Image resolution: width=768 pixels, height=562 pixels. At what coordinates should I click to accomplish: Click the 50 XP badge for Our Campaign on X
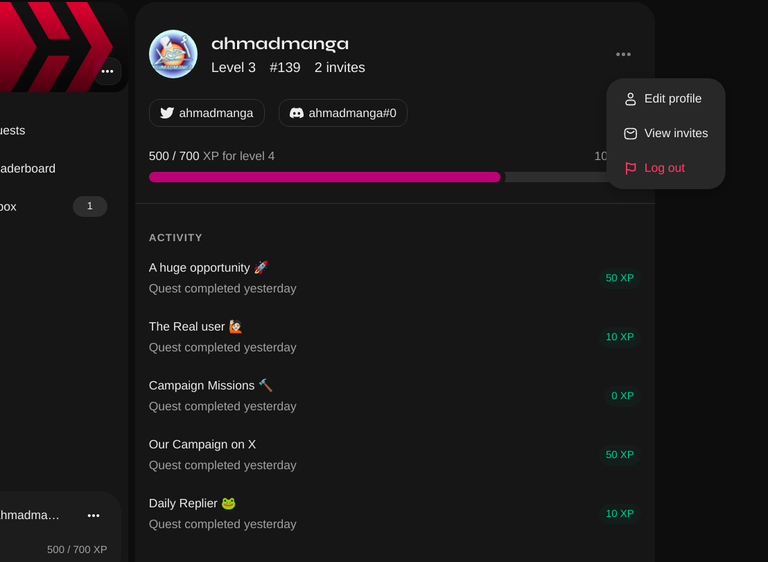pyautogui.click(x=620, y=455)
